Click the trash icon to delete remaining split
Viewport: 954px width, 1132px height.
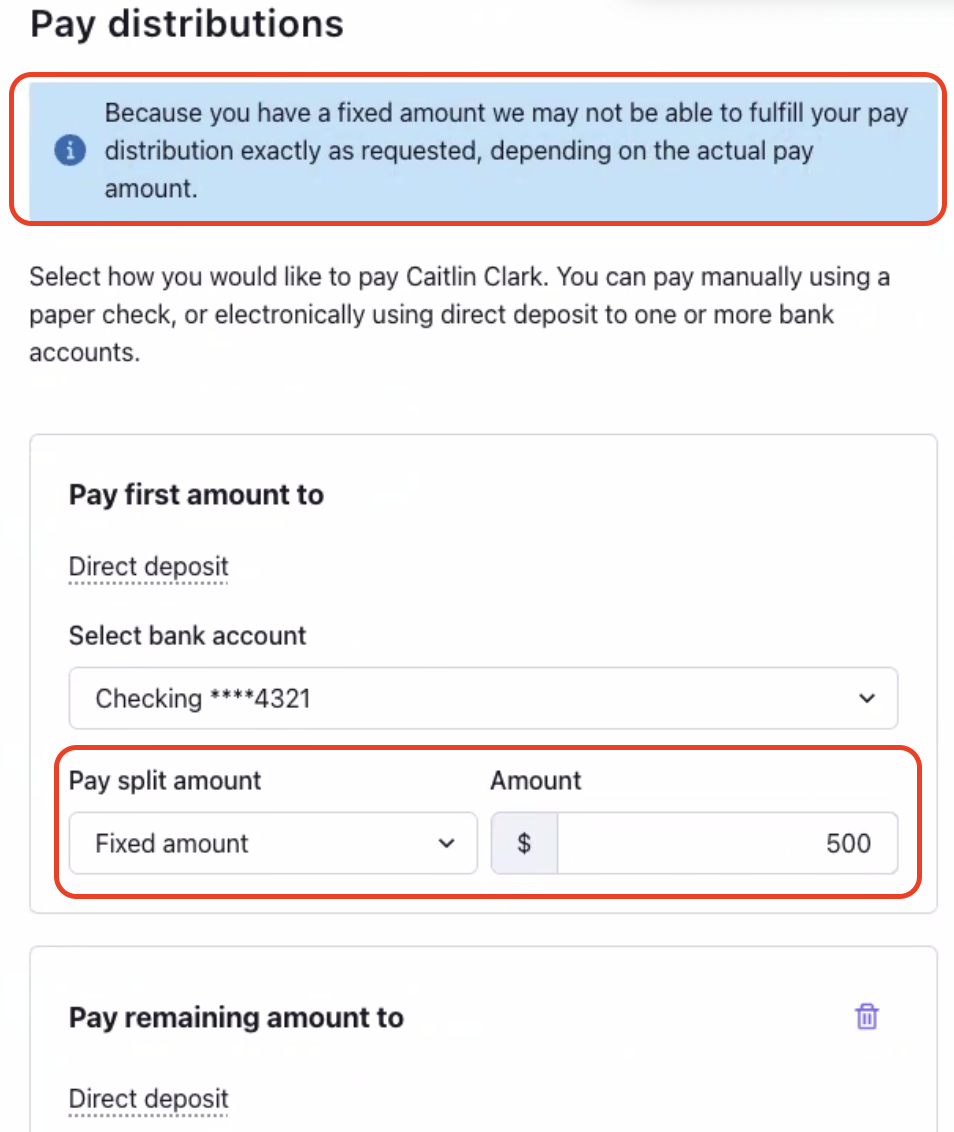[866, 1017]
